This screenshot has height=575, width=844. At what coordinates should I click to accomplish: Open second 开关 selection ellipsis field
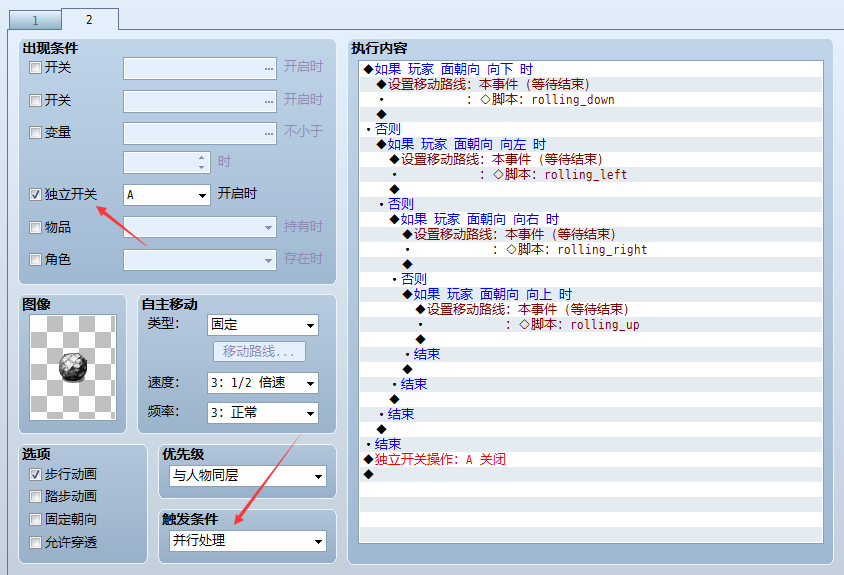[200, 101]
